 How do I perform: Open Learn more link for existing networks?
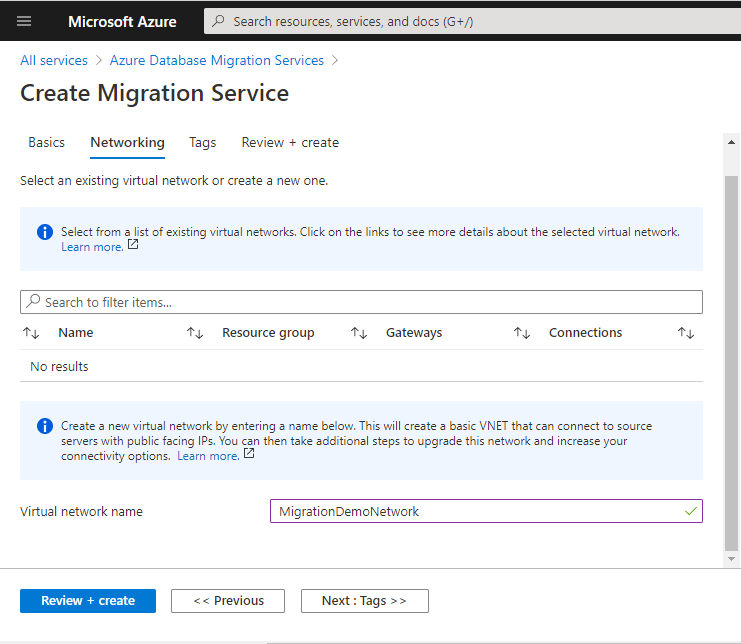[x=92, y=247]
